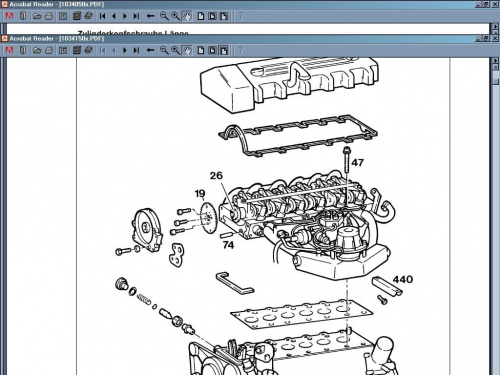500x375 pixels.
Task: Select zoom-out magnifier in 1034150x.PDF toolbar
Action: coord(164,50)
